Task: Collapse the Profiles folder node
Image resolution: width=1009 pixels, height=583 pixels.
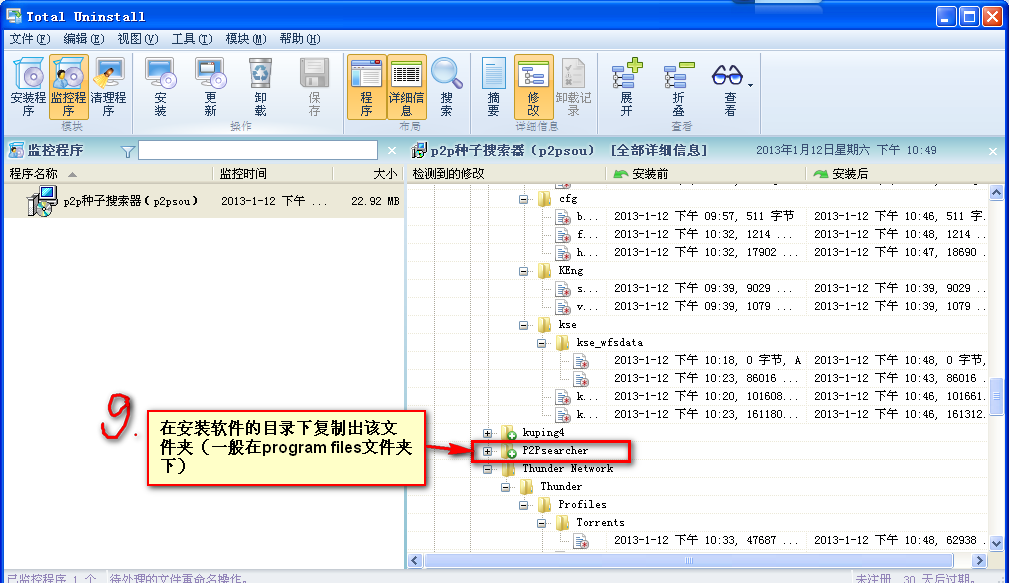Action: 523,506
